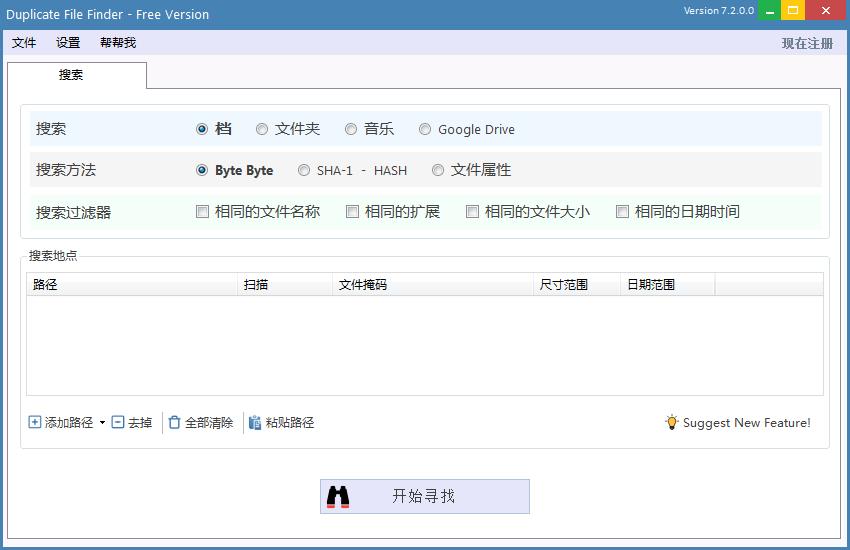This screenshot has height=550, width=850.
Task: Maximize the Duplicate File Finder window
Action: (x=793, y=10)
